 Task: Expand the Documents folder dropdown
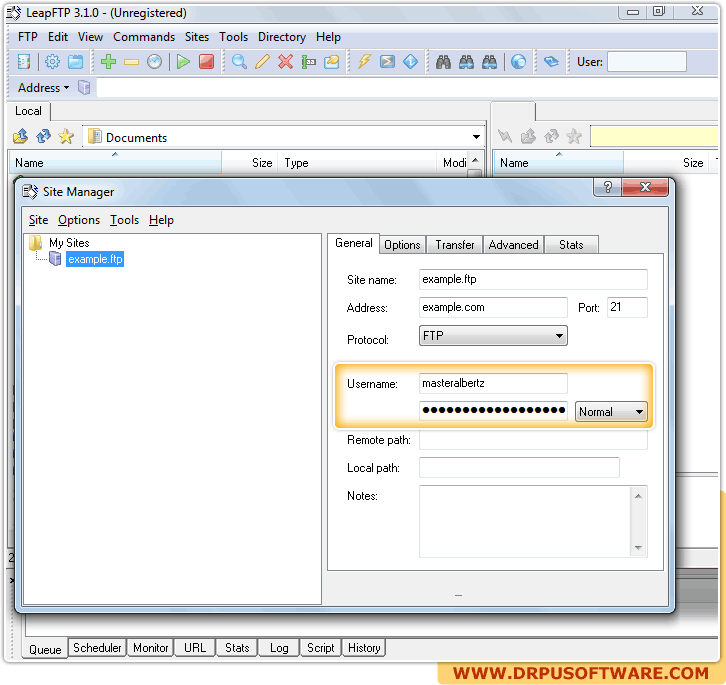coord(476,137)
